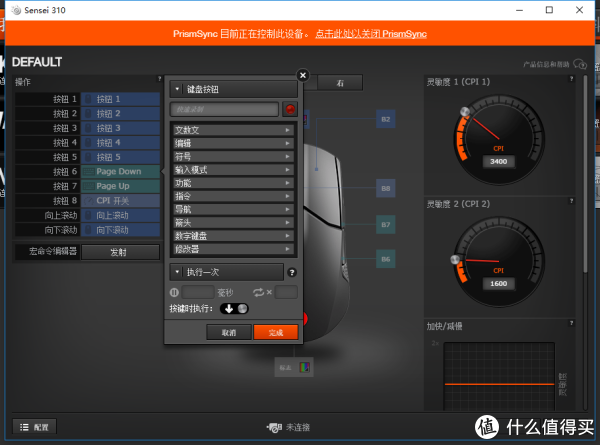Edit 按钮 6 Page Down assignment
Image resolution: width=600 pixels, height=445 pixels.
[x=121, y=172]
